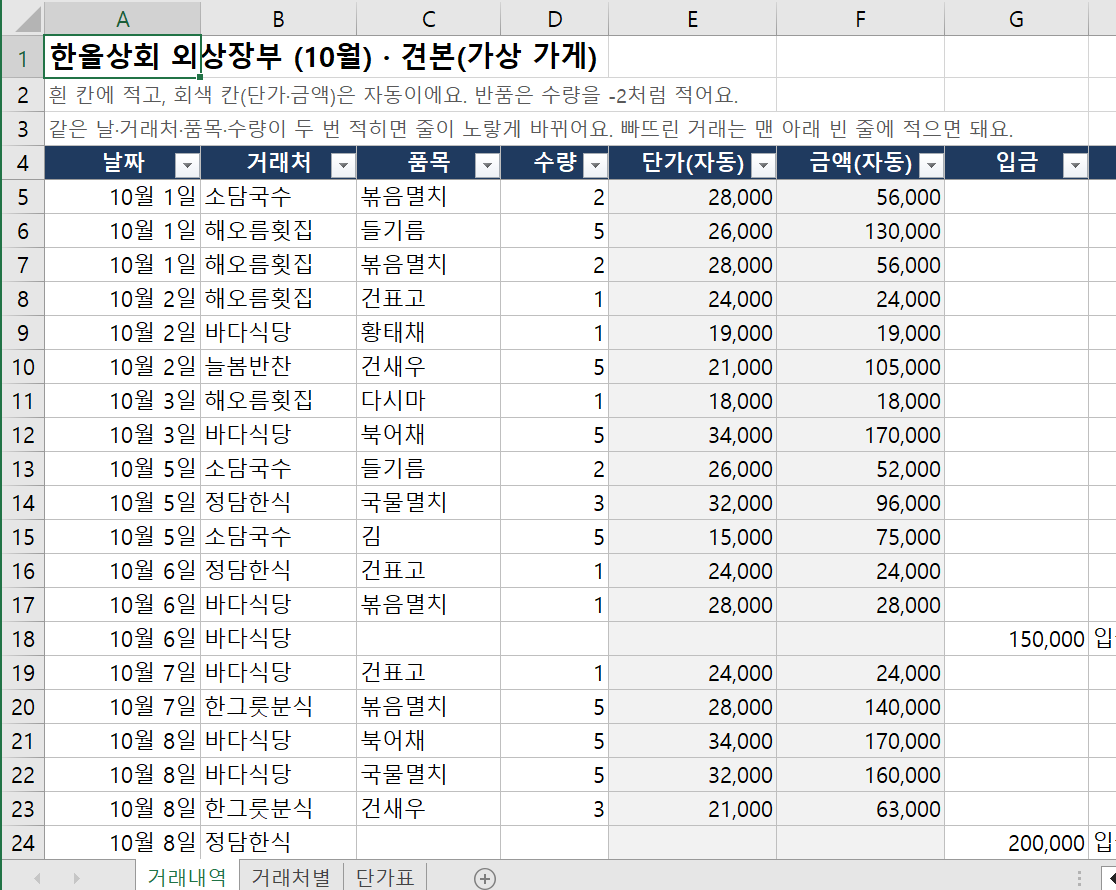This screenshot has height=890, width=1116.
Task: Select column G header
Action: tap(1016, 19)
